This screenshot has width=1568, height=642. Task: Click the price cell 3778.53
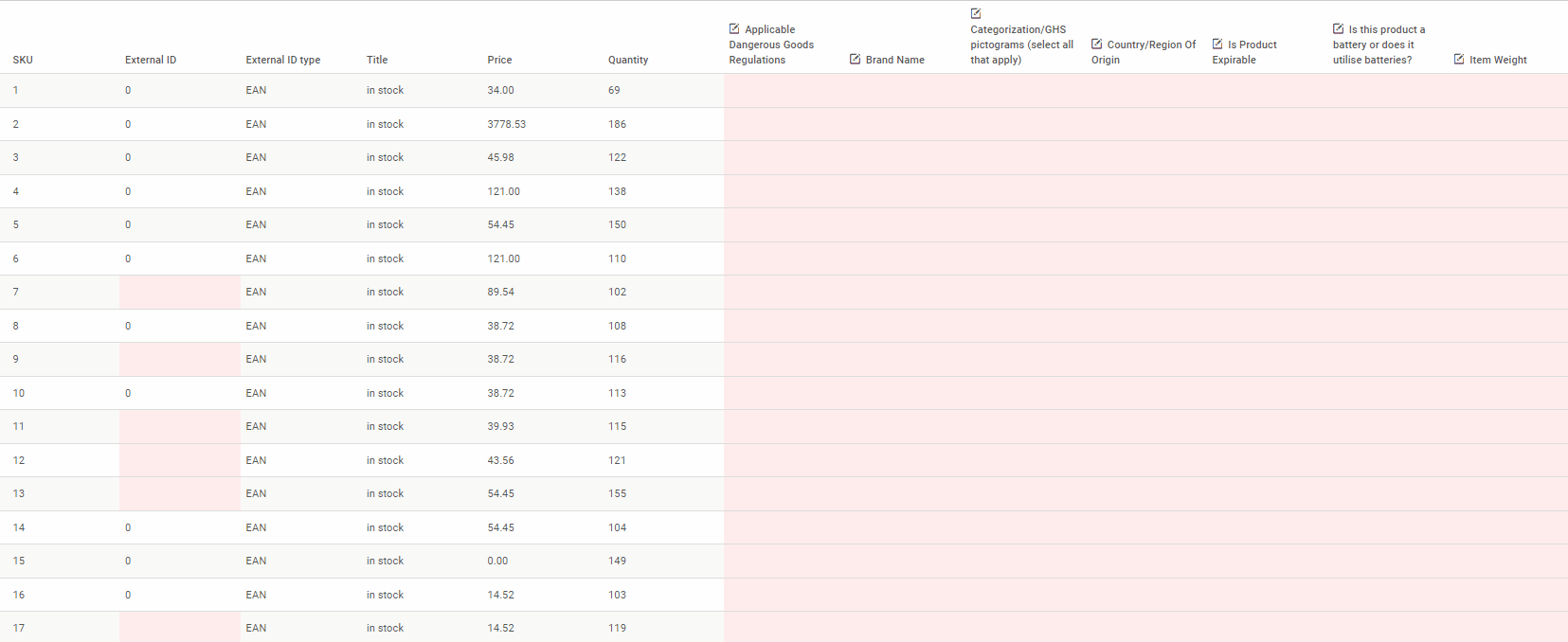click(x=507, y=124)
